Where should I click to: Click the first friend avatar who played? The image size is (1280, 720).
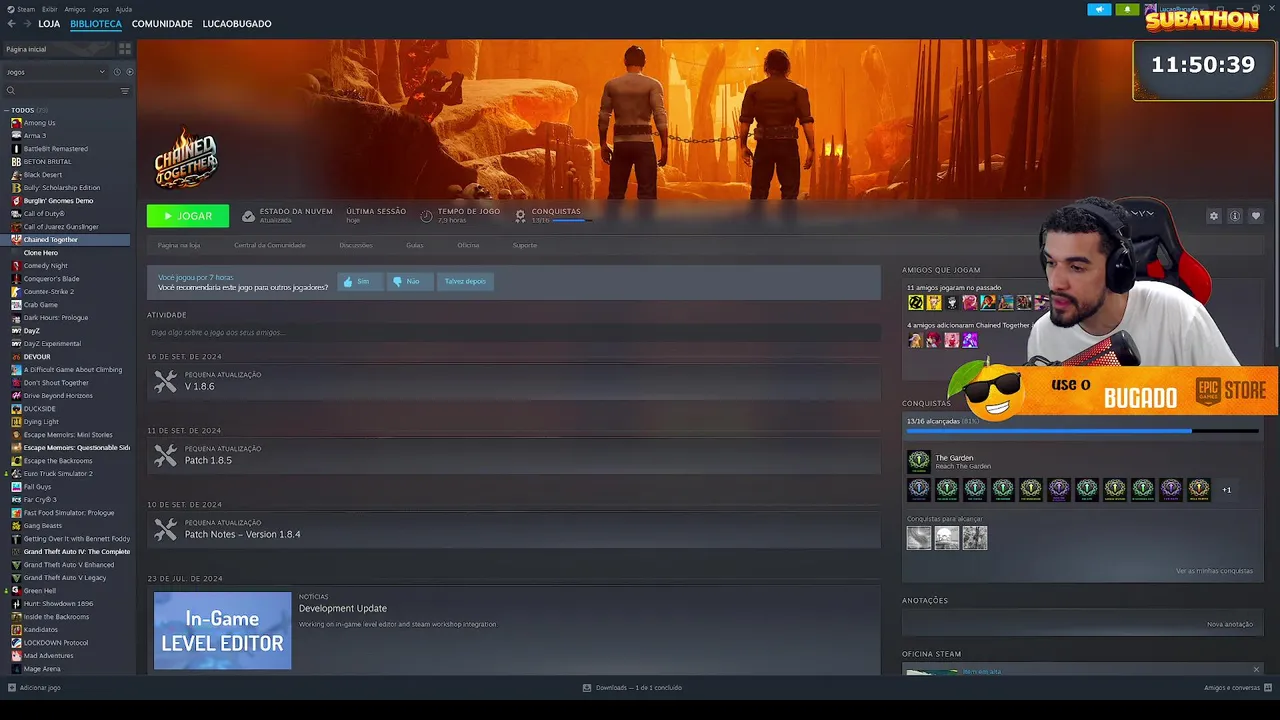[915, 302]
